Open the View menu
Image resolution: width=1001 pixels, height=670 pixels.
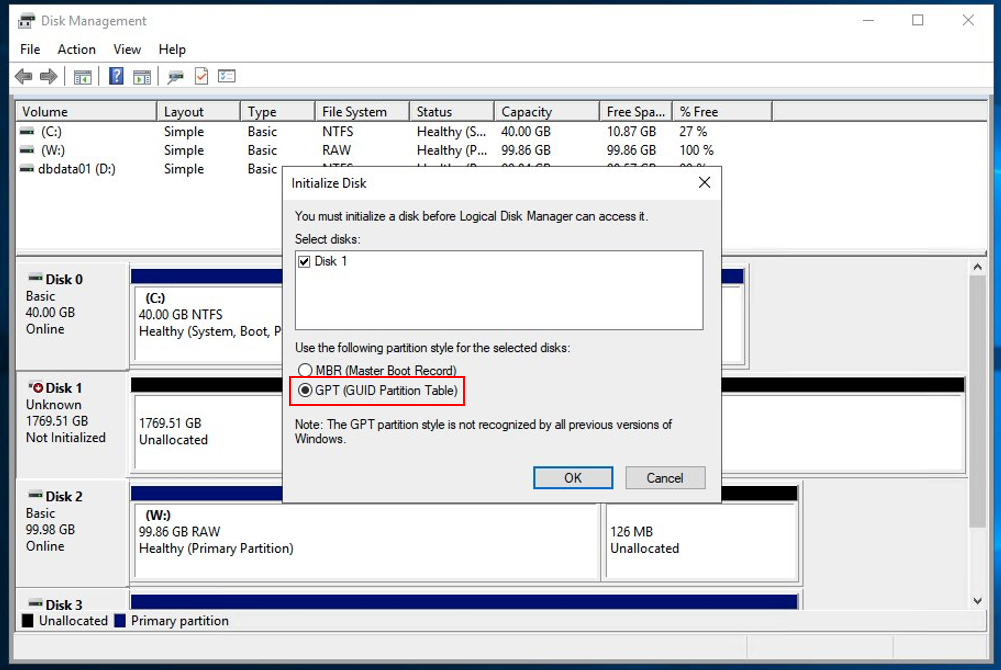coord(127,50)
